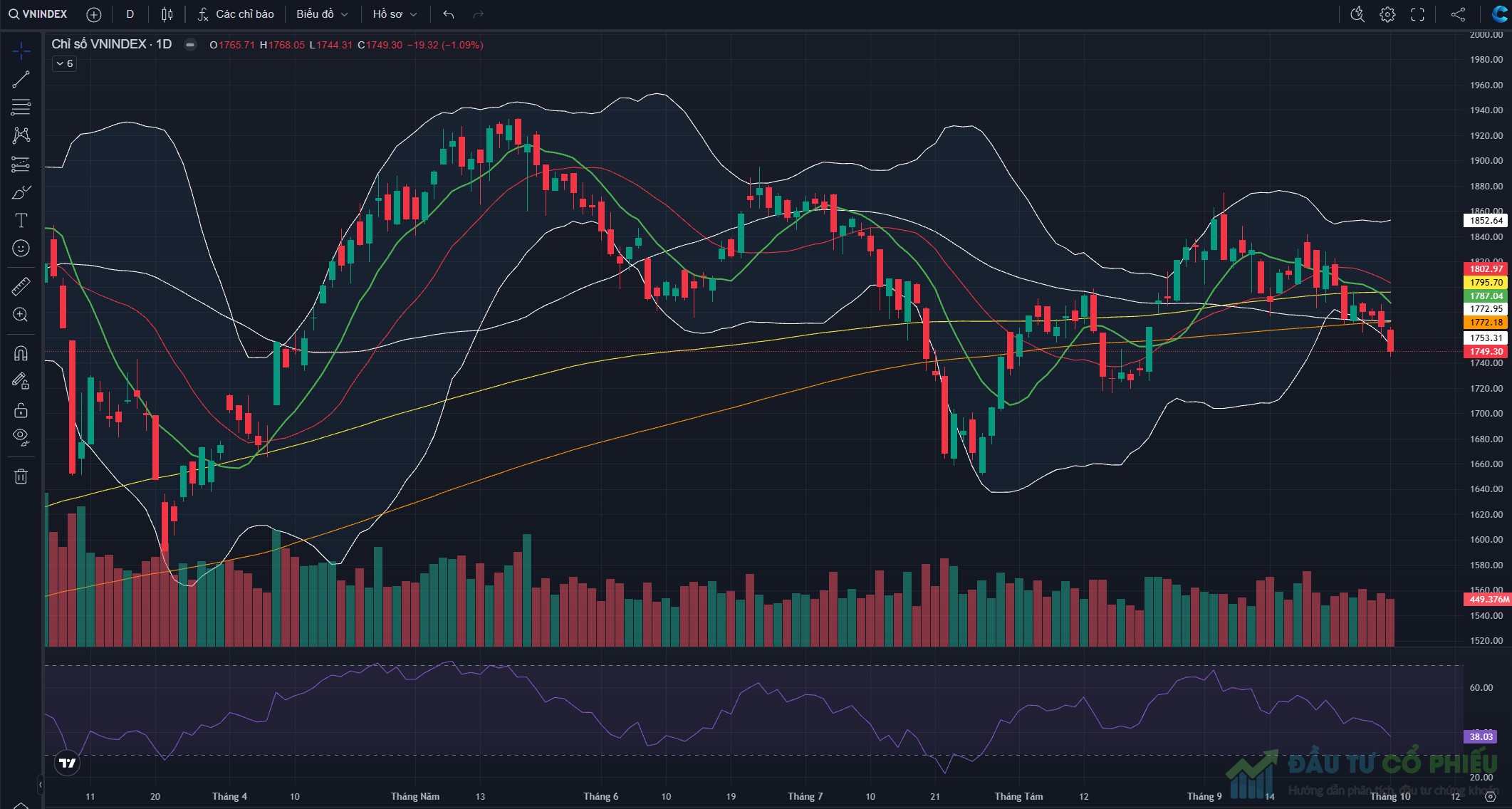The image size is (1512, 809).
Task: Select the brush drawing tool
Action: click(21, 192)
